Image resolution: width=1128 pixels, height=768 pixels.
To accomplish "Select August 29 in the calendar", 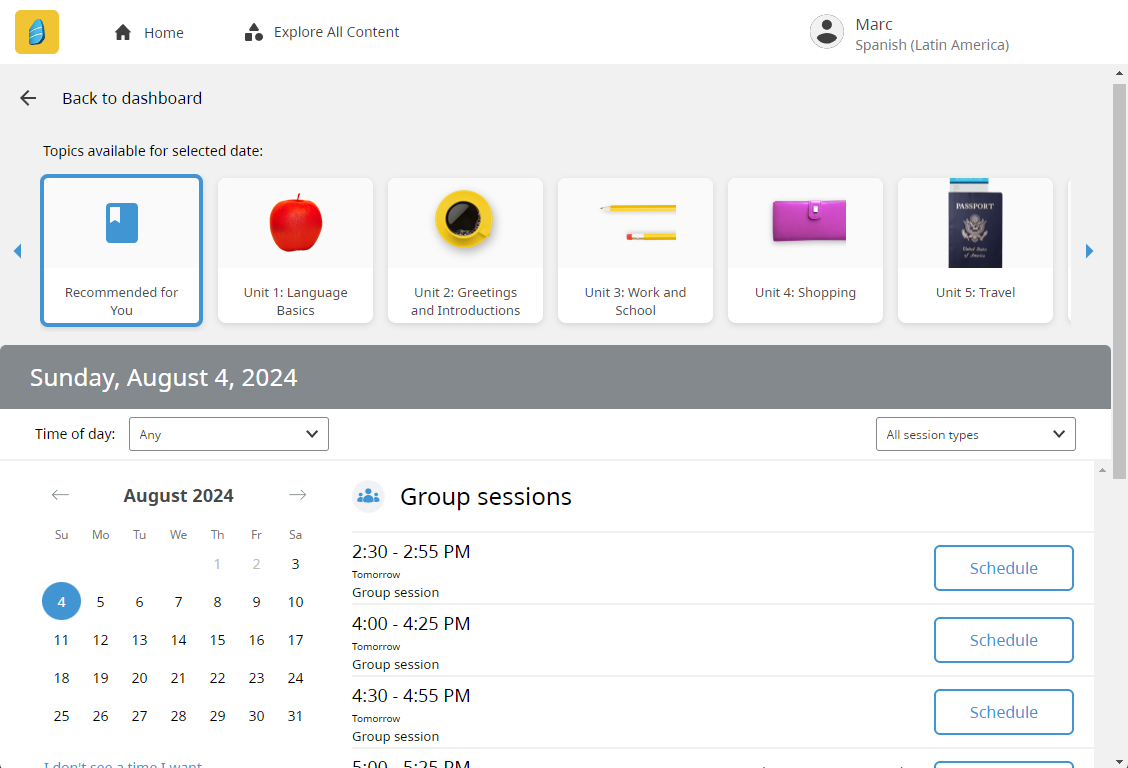I will (217, 716).
